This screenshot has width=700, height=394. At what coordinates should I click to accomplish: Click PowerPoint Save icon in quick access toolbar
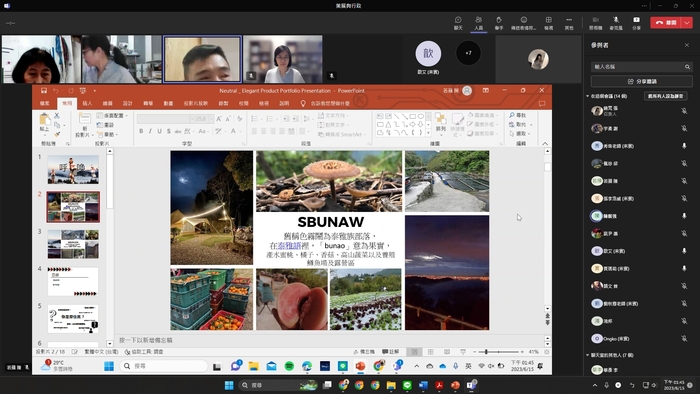click(44, 91)
